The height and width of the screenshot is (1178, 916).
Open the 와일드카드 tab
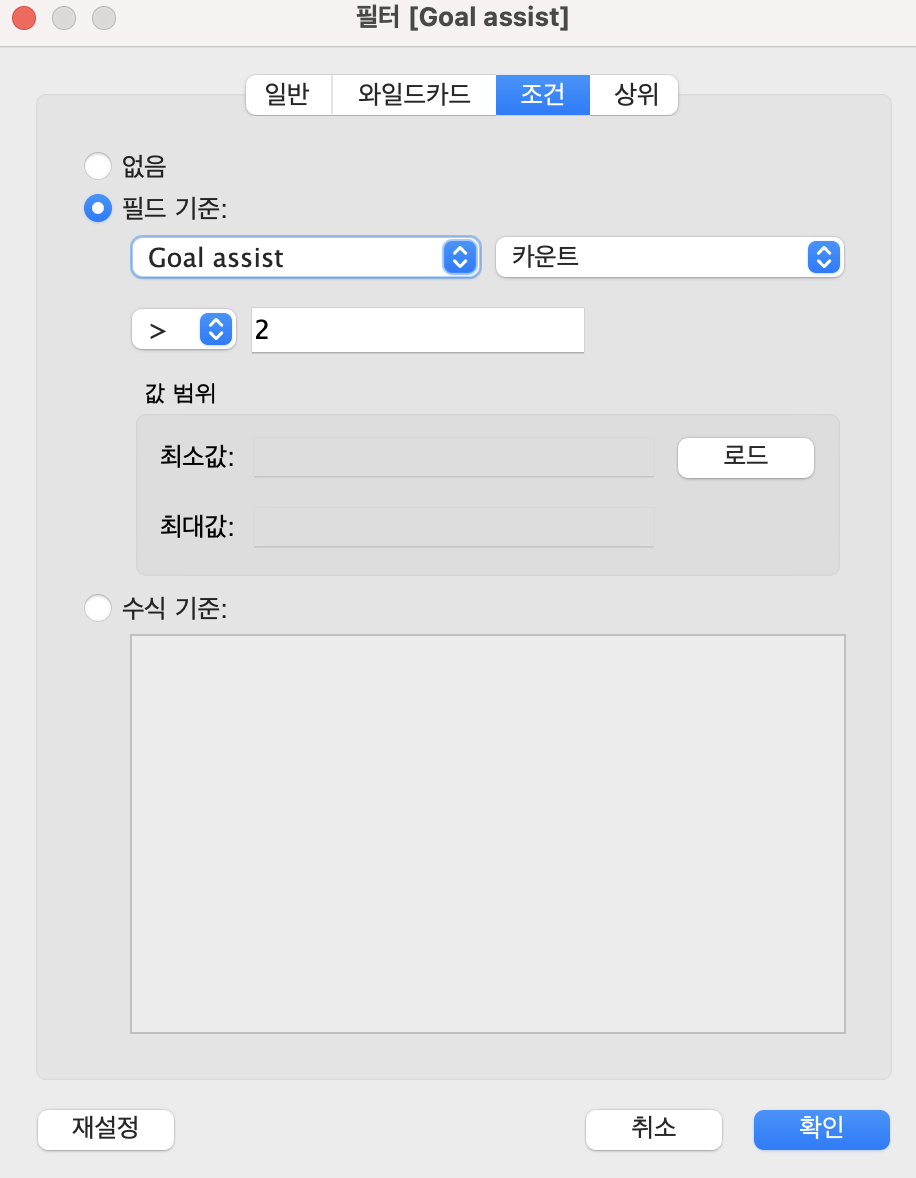414,95
